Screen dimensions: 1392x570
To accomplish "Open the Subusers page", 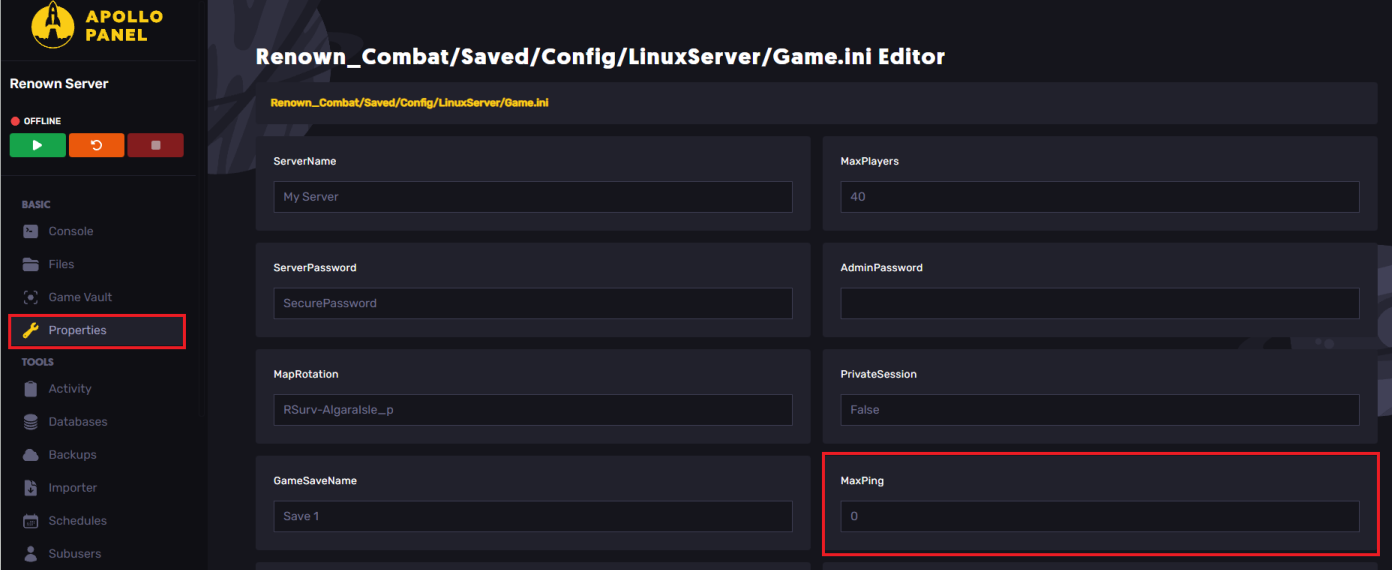I will [x=74, y=554].
